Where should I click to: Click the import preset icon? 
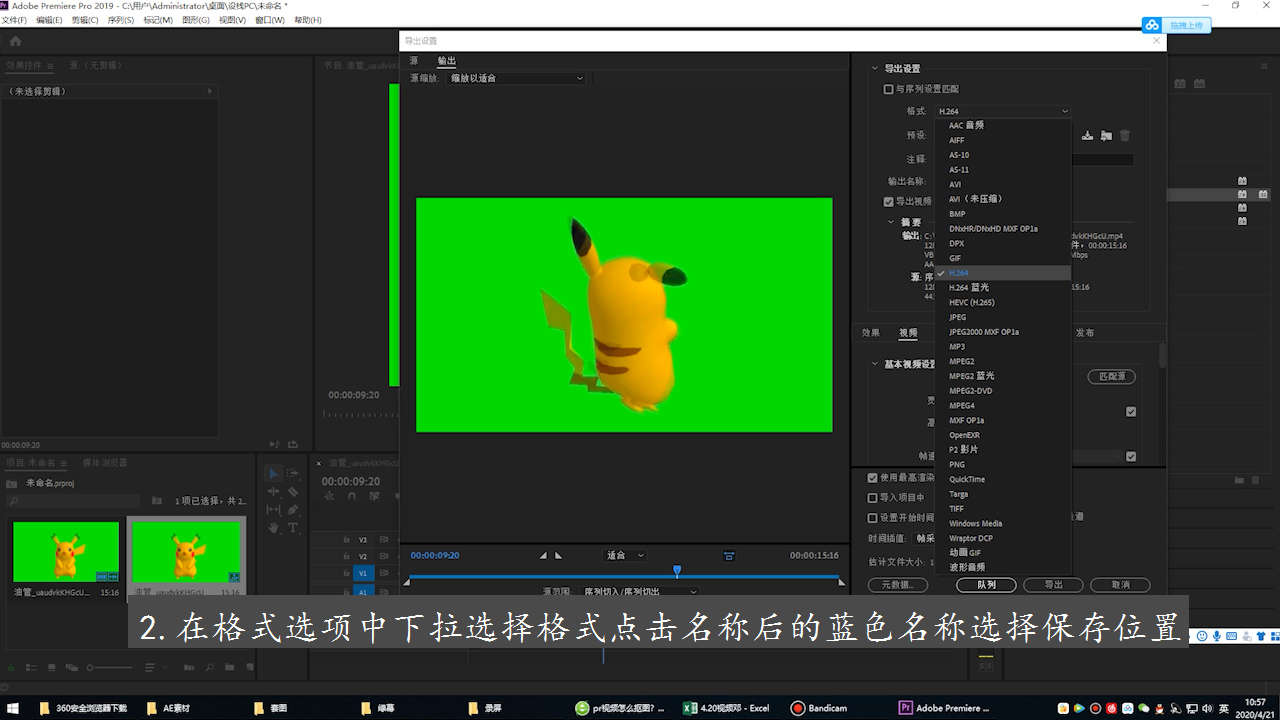tap(1106, 135)
